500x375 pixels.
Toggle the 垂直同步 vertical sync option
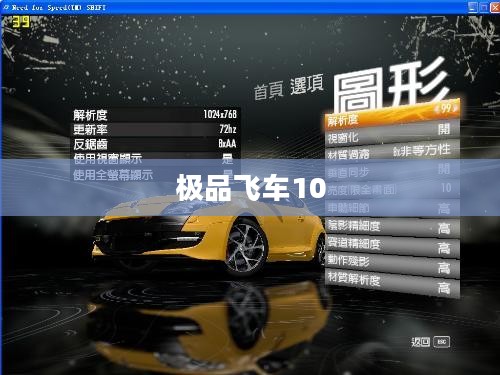click(x=393, y=171)
